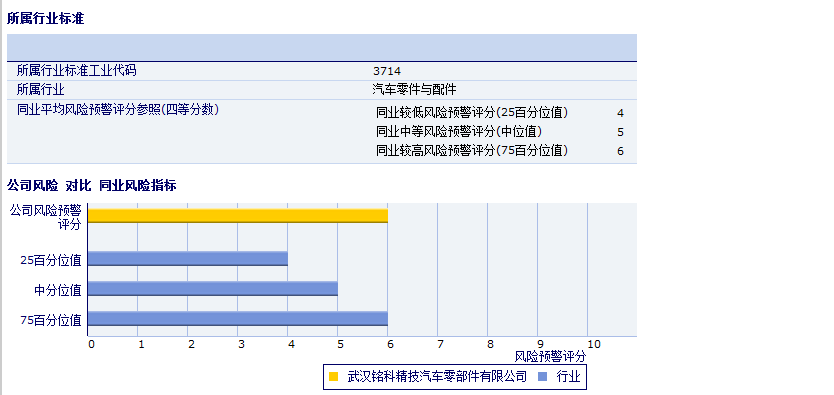Click the 所属行业标准 section heading
The width and height of the screenshot is (834, 395).
pyautogui.click(x=46, y=19)
